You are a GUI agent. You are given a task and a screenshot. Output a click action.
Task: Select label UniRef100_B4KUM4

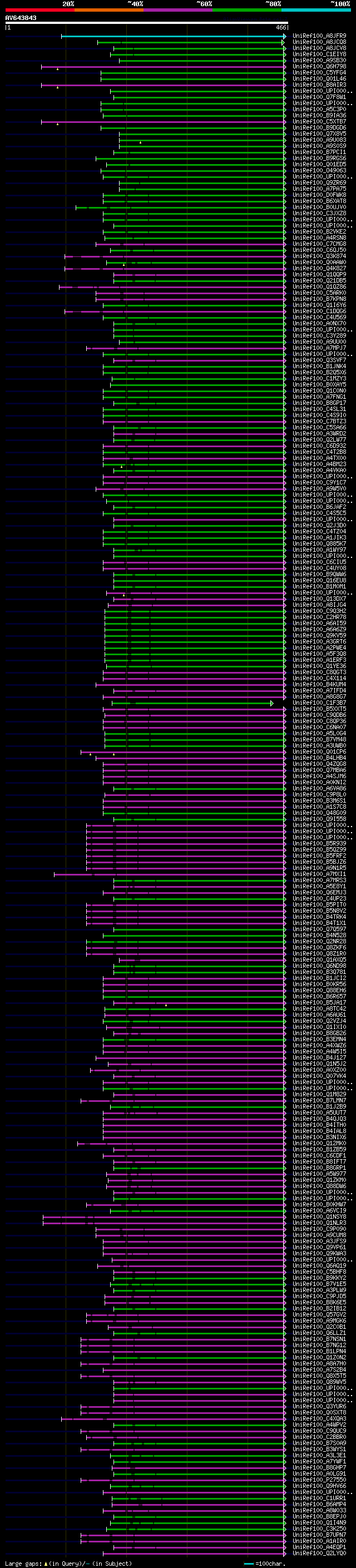319,685
